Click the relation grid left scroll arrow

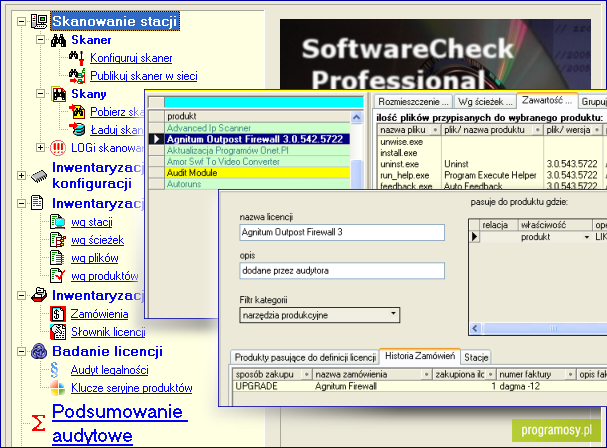[475, 329]
